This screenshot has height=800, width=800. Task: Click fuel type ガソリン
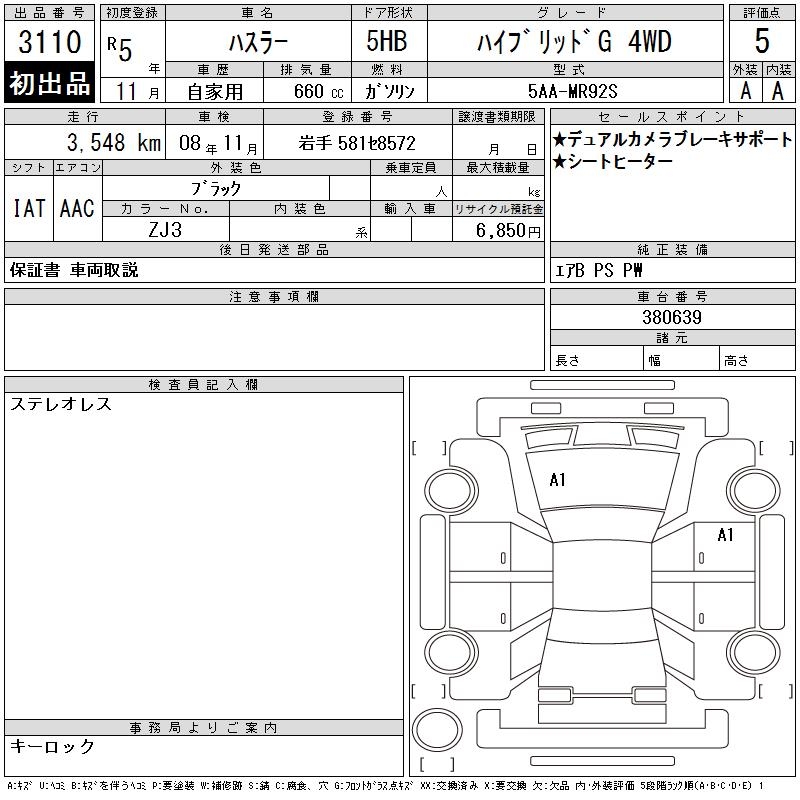[389, 92]
